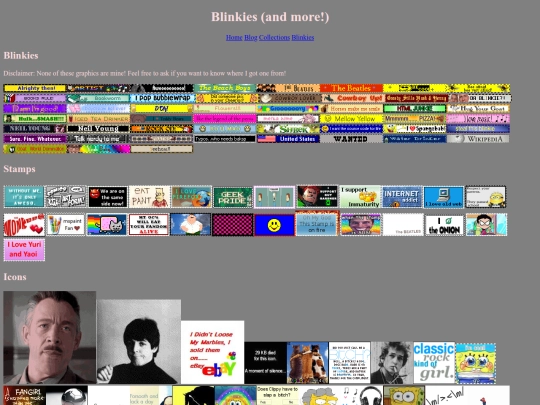Select the Iced Tea Drinker blinkie

click(98, 119)
